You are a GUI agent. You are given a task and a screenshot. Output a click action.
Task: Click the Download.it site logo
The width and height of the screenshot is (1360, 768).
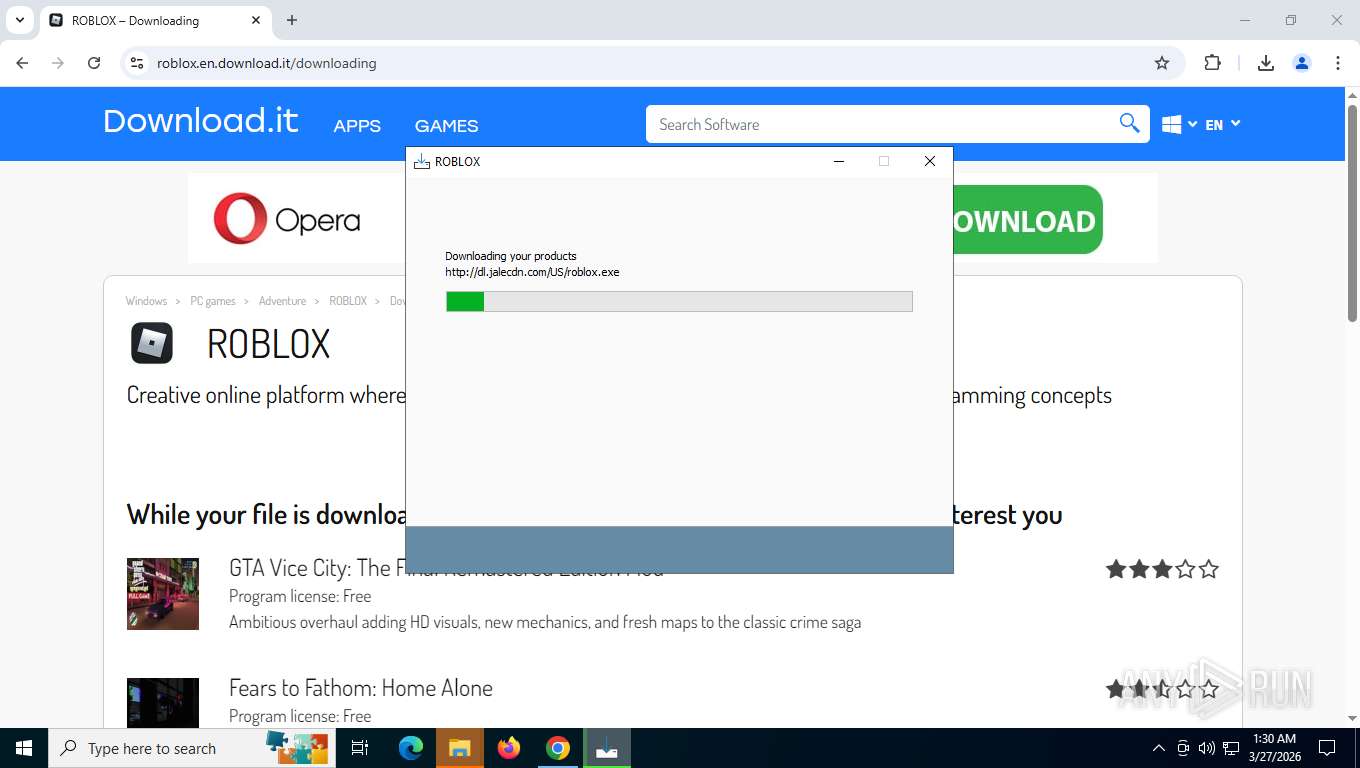pyautogui.click(x=201, y=121)
